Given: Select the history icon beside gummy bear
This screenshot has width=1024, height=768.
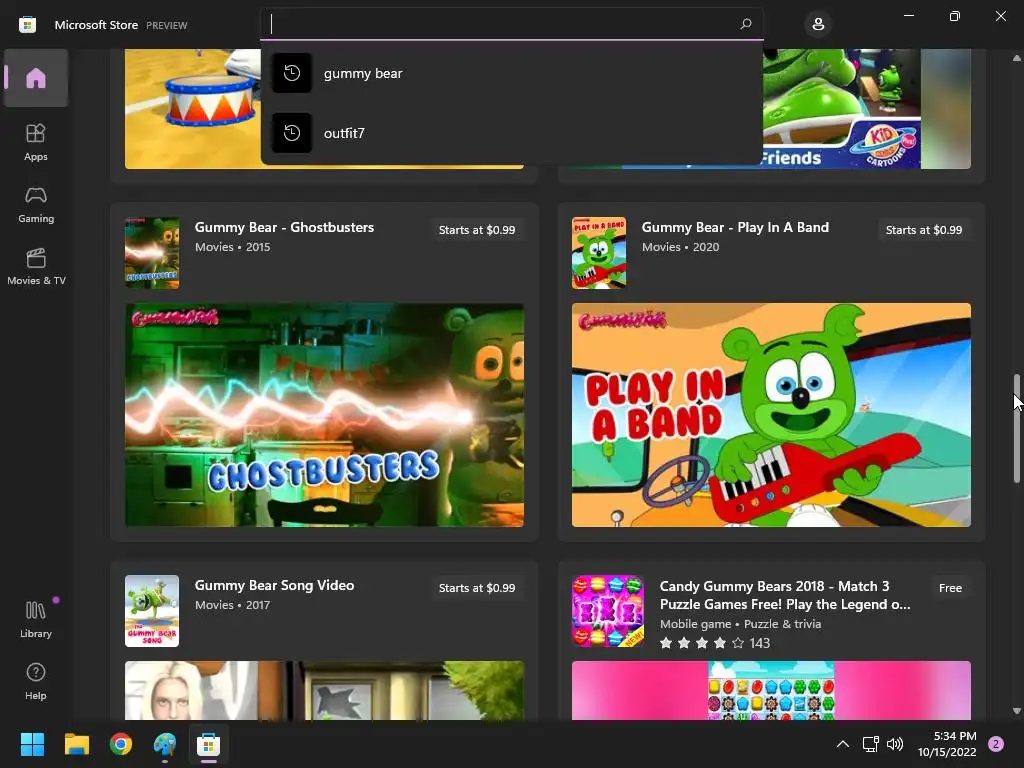Looking at the screenshot, I should 292,72.
